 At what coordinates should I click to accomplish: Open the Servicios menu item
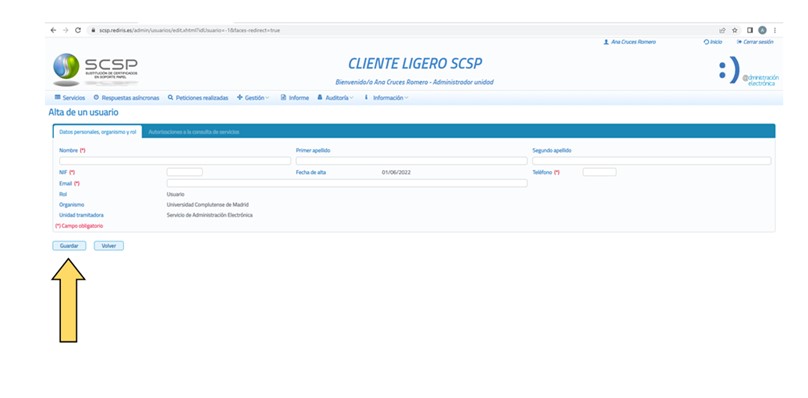point(70,98)
